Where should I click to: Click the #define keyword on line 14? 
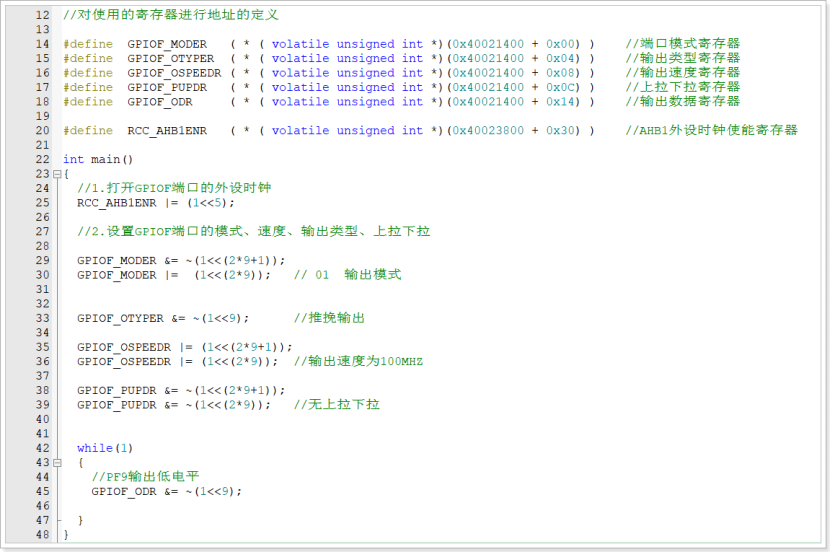click(x=88, y=44)
